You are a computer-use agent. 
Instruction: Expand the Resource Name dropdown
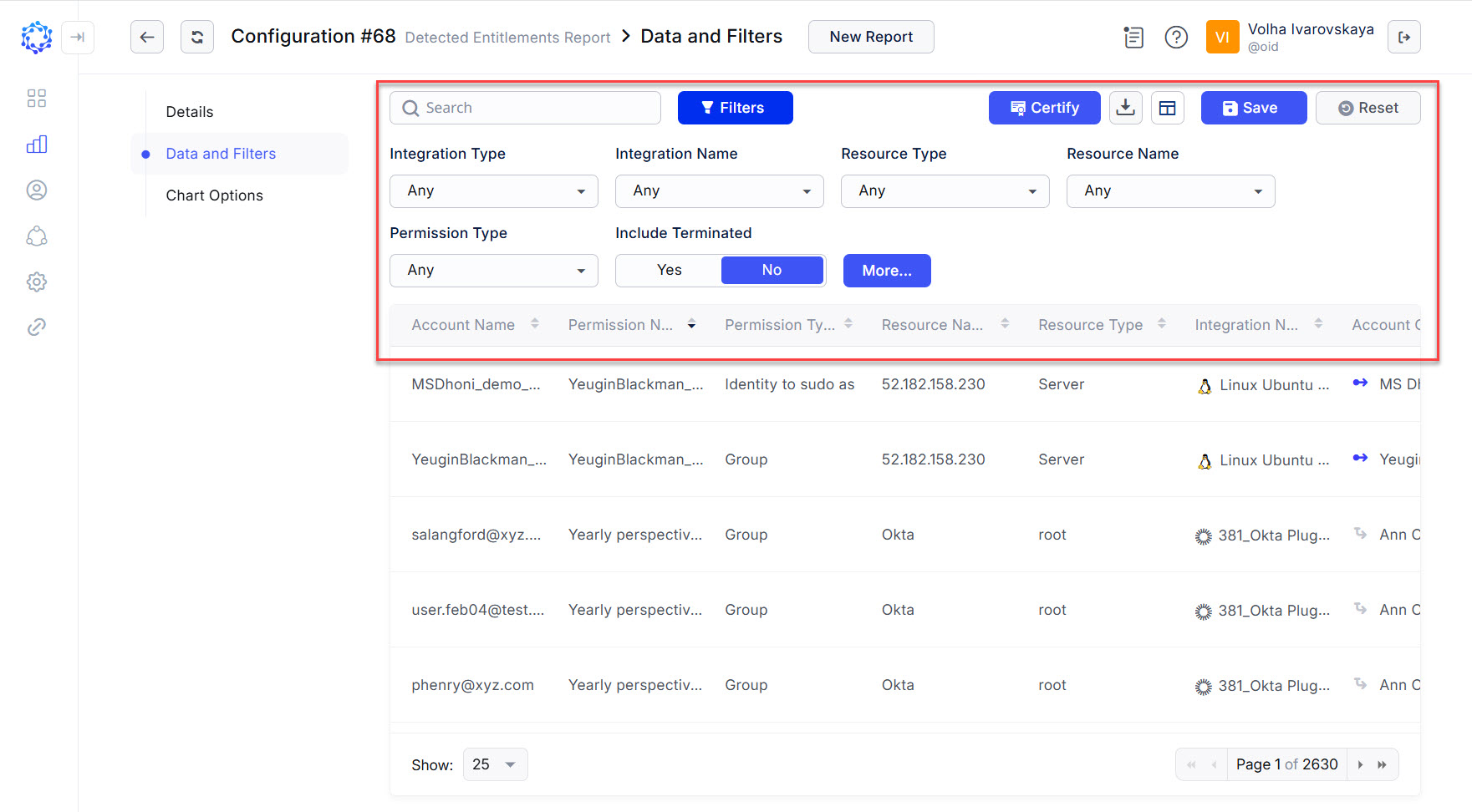(1169, 190)
